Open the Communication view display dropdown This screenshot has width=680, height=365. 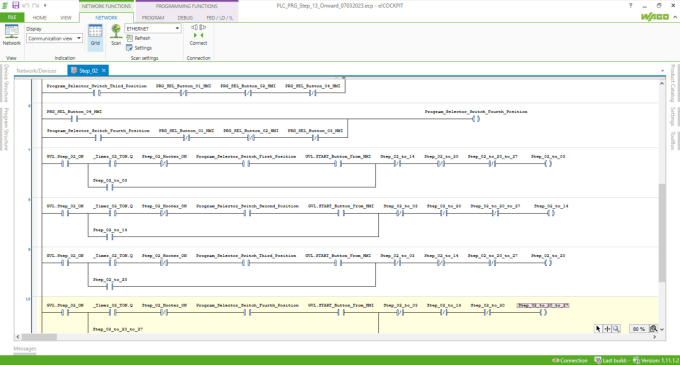tap(54, 39)
